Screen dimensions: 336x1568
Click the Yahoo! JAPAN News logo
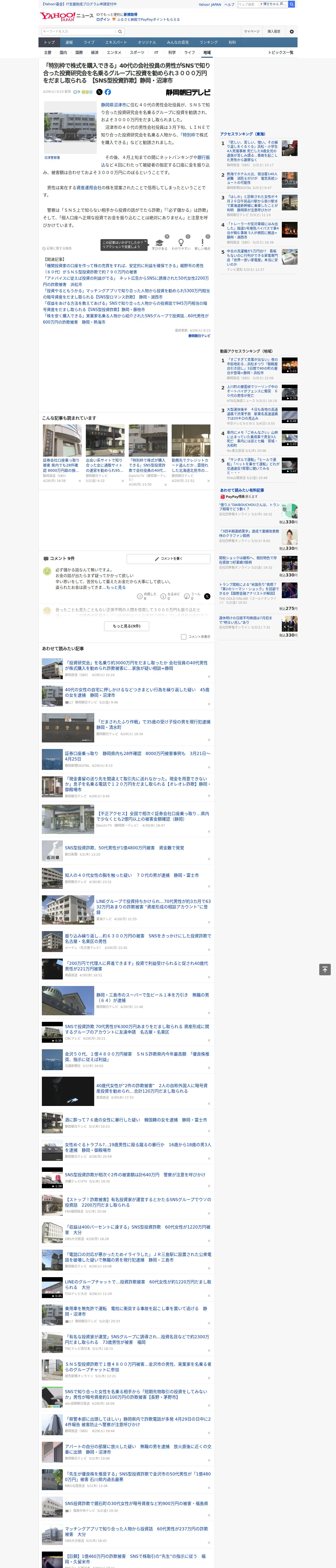coord(66,16)
